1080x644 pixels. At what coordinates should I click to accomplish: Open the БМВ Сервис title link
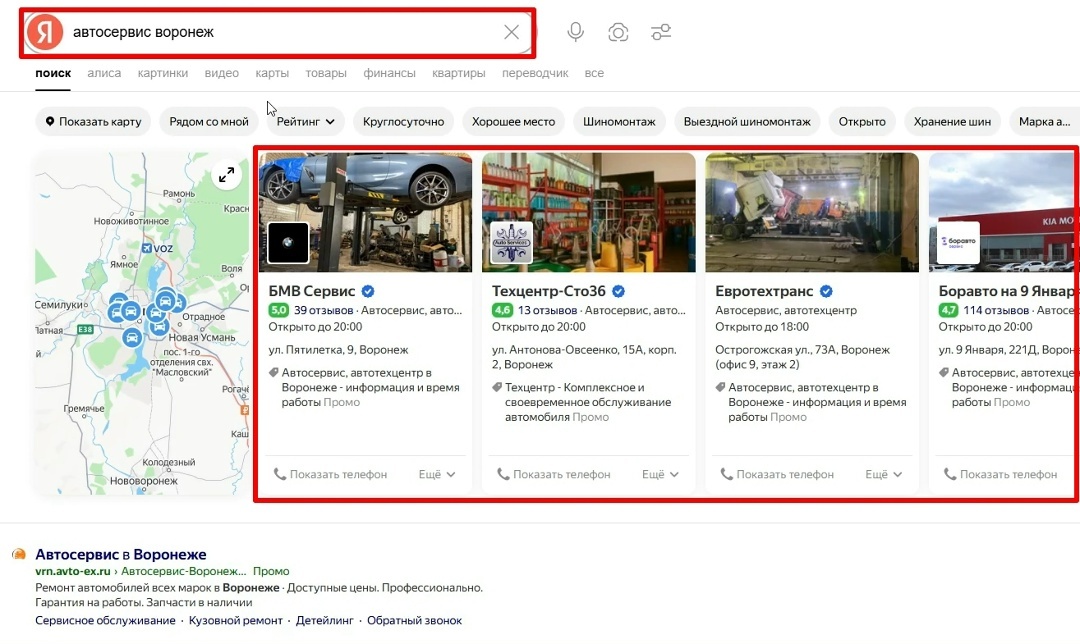point(312,291)
